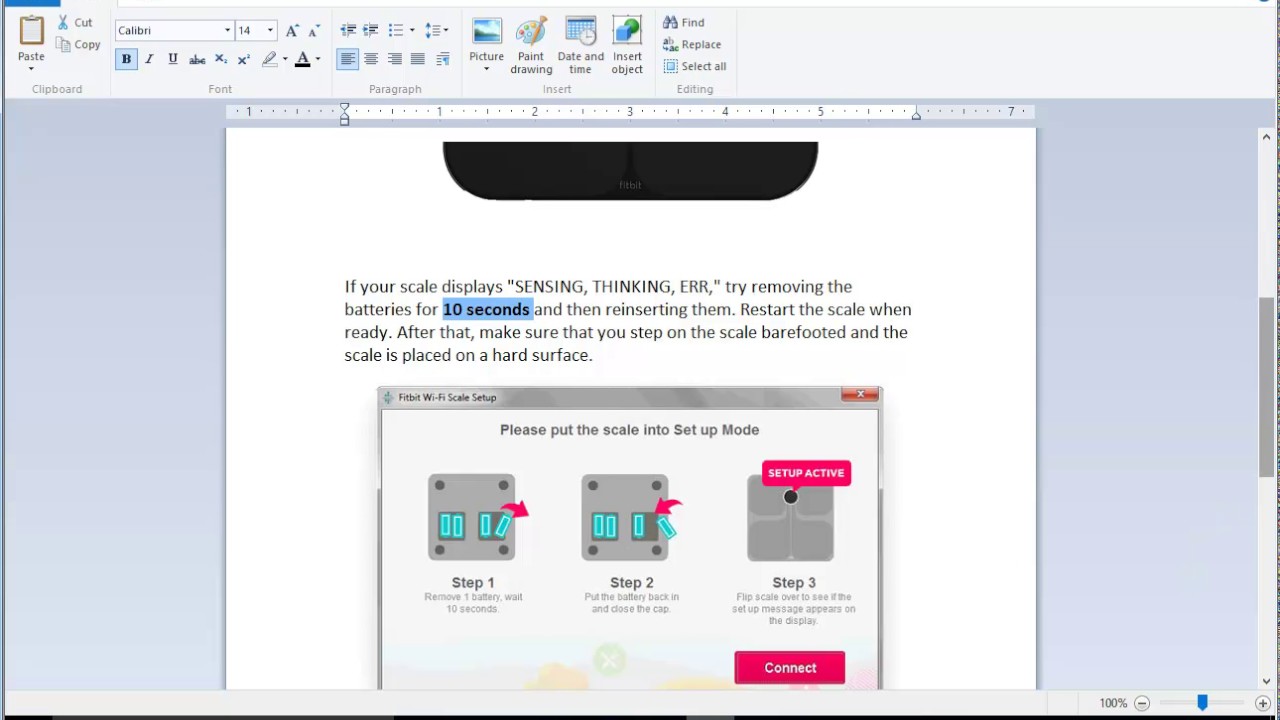Click the Connect button in the embedded image

coord(790,668)
